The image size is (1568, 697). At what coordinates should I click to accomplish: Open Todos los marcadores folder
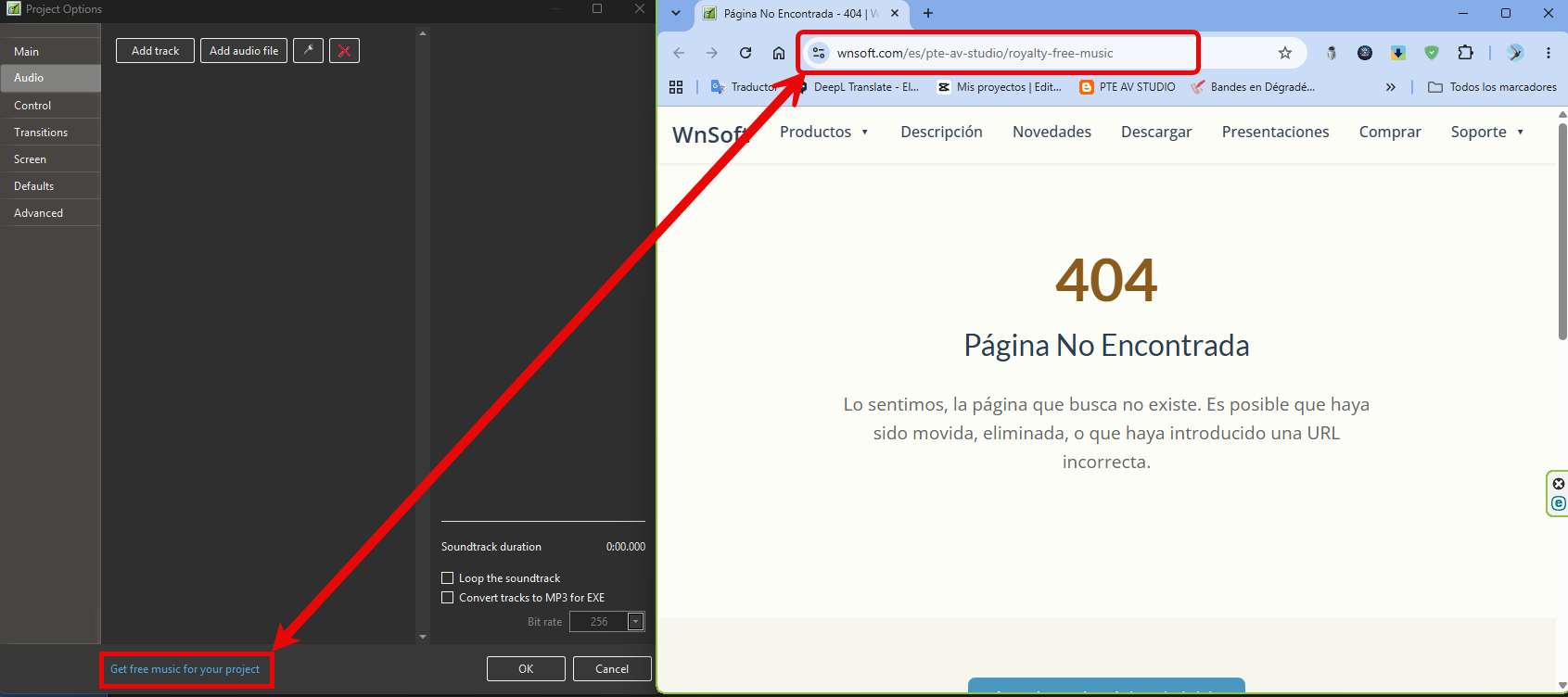point(1492,87)
